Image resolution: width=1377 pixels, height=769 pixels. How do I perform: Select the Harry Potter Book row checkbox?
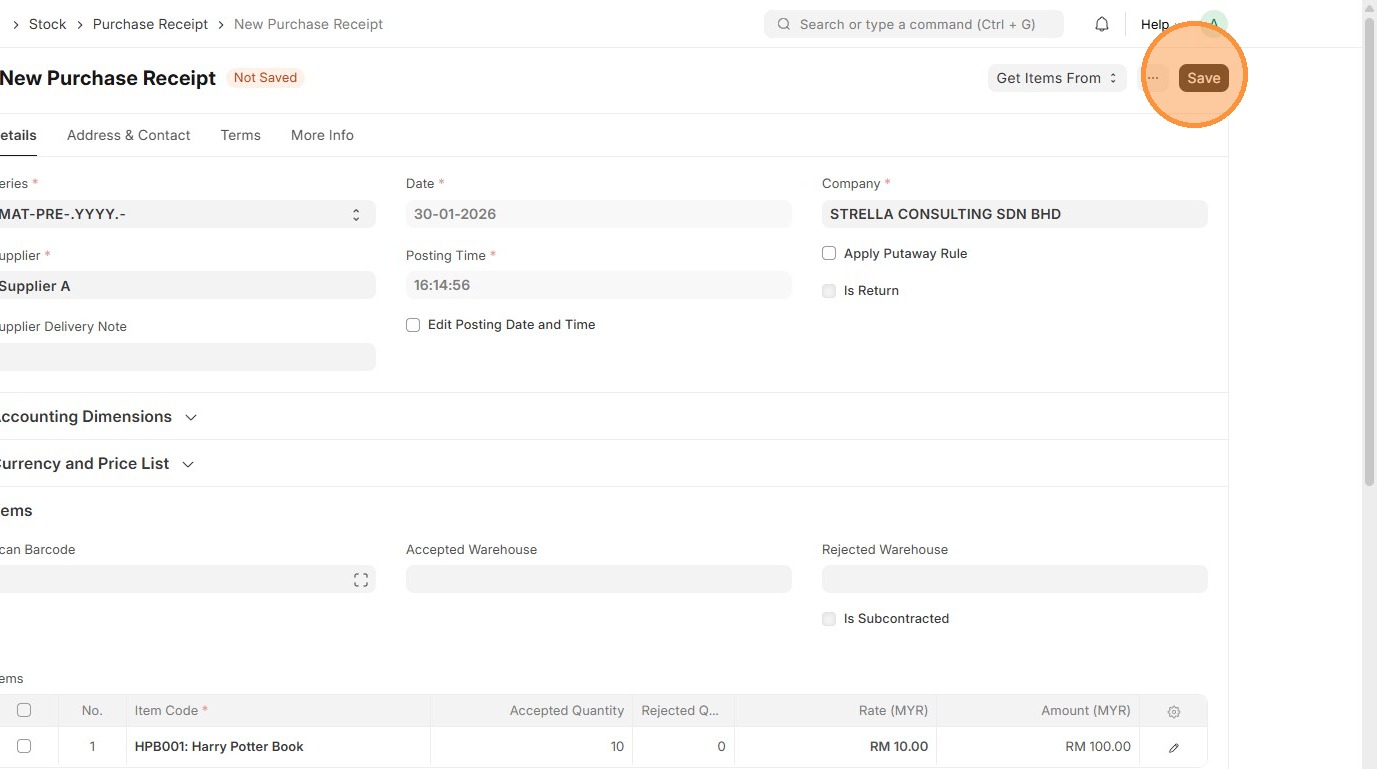(x=24, y=746)
